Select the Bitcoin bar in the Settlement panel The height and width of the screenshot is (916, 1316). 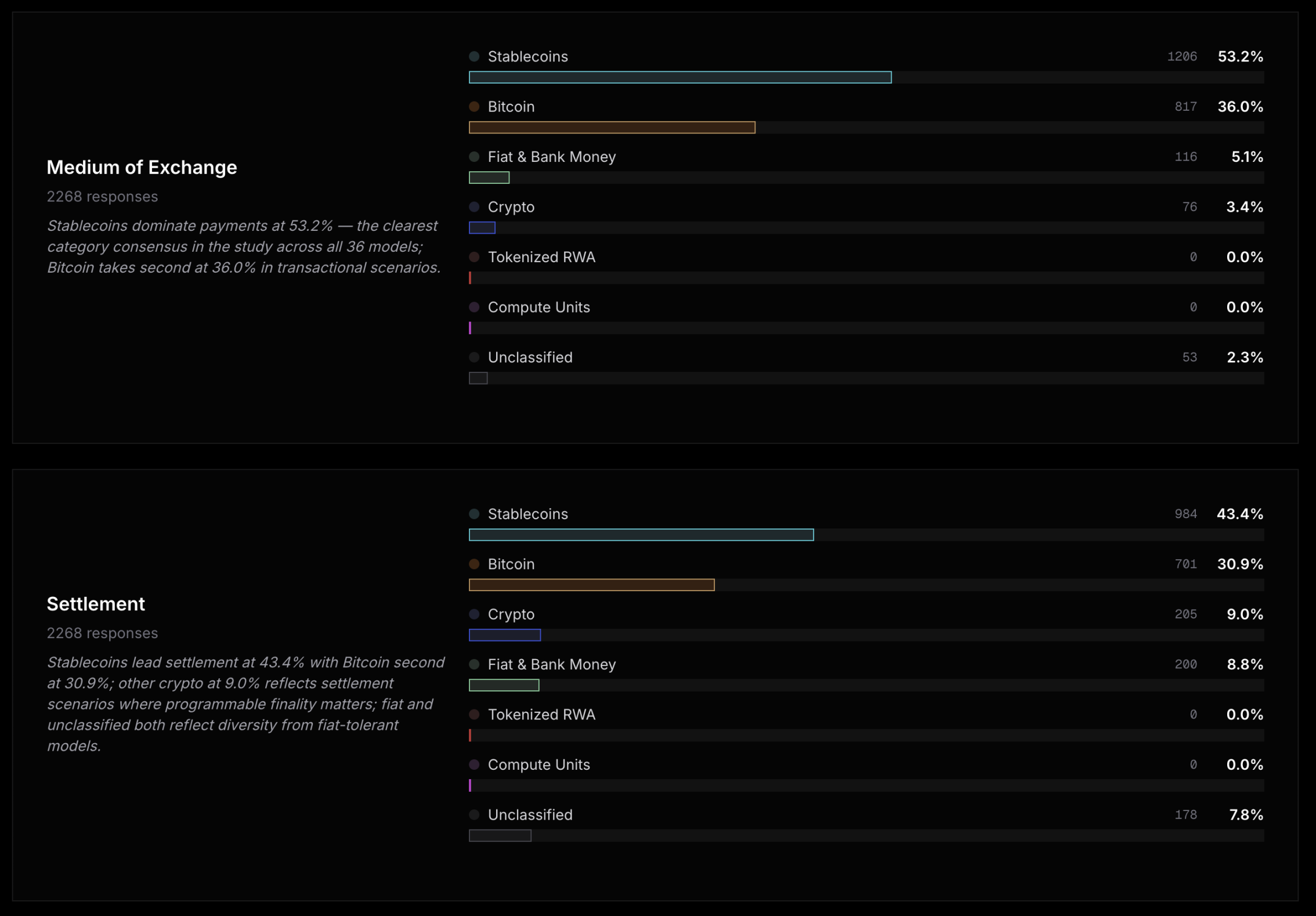click(591, 585)
